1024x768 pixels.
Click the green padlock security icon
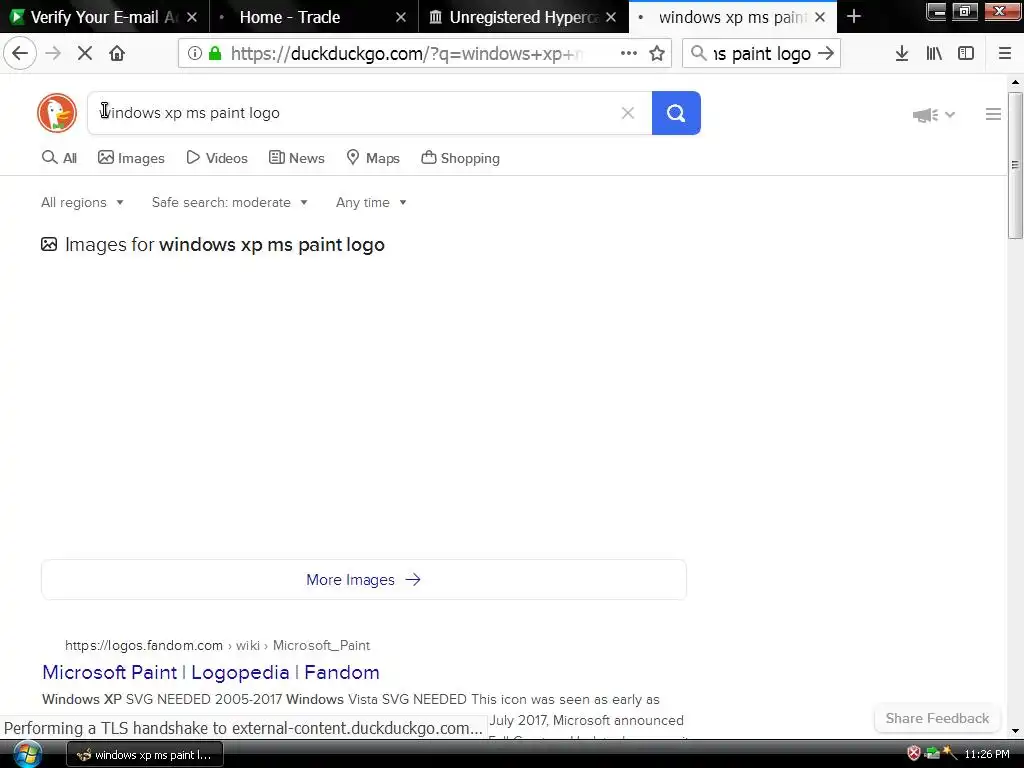(215, 54)
